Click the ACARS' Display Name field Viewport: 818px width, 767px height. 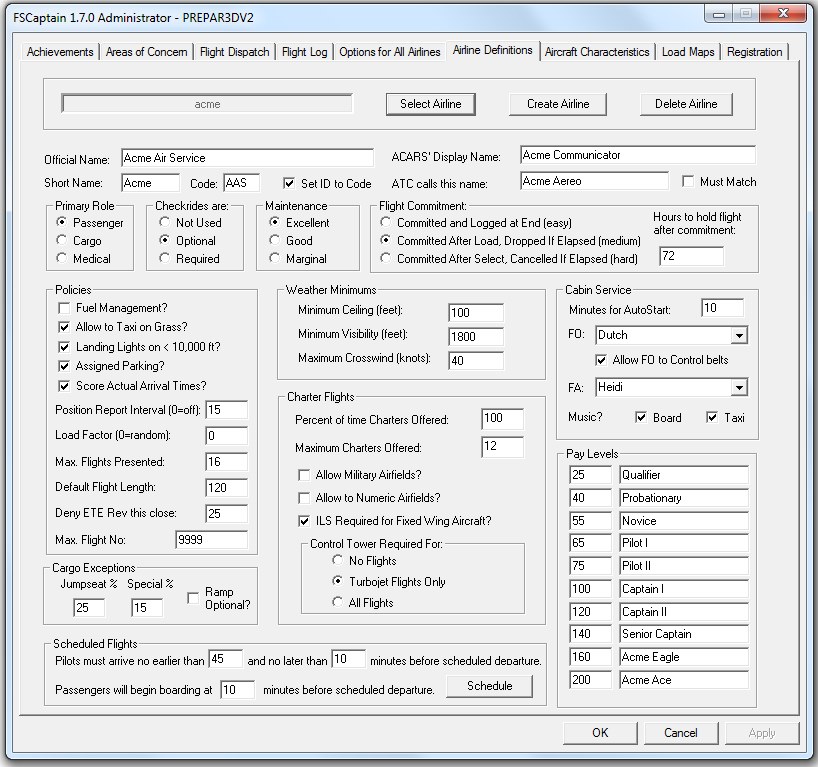coord(637,155)
